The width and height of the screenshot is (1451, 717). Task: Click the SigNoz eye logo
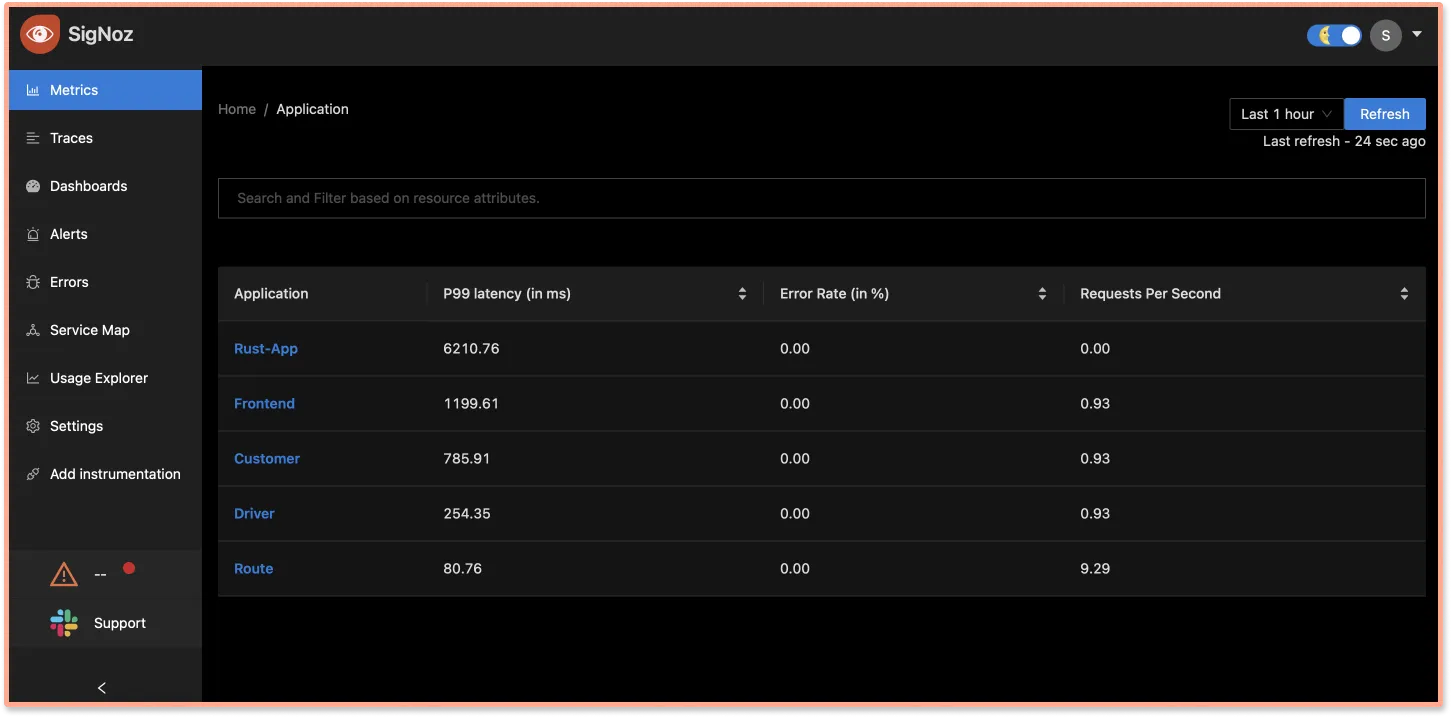coord(40,34)
